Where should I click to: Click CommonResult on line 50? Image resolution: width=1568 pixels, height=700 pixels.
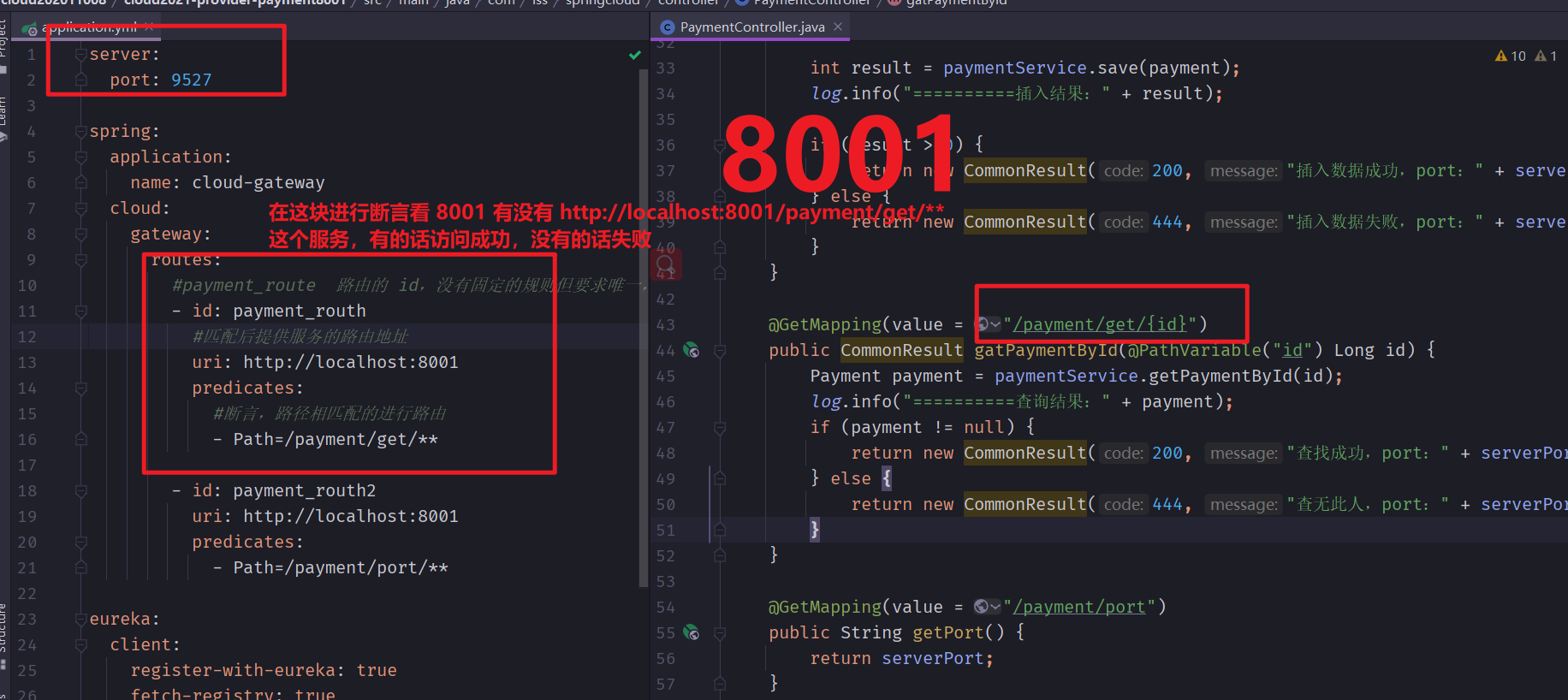(x=1025, y=504)
